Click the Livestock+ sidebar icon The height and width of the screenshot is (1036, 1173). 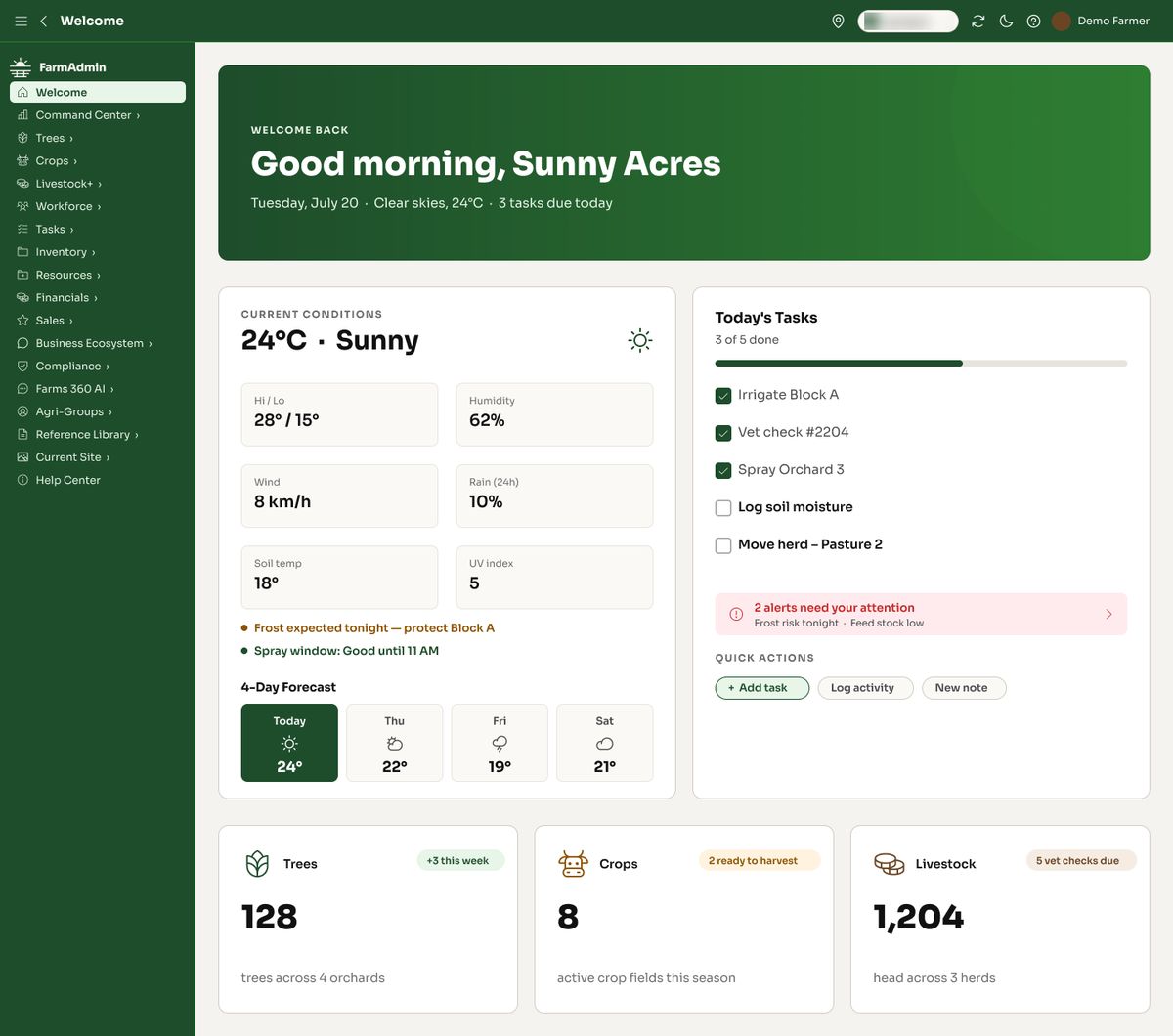click(x=22, y=184)
